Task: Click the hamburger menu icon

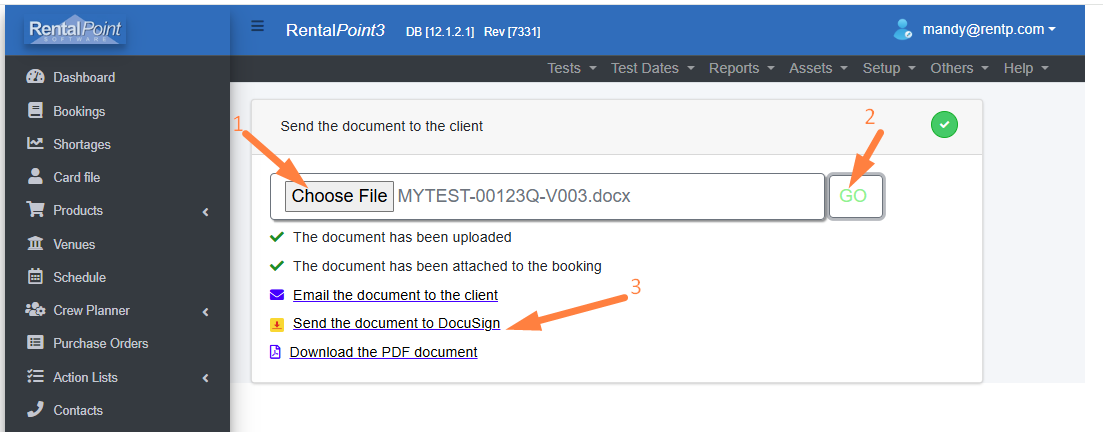Action: (257, 26)
